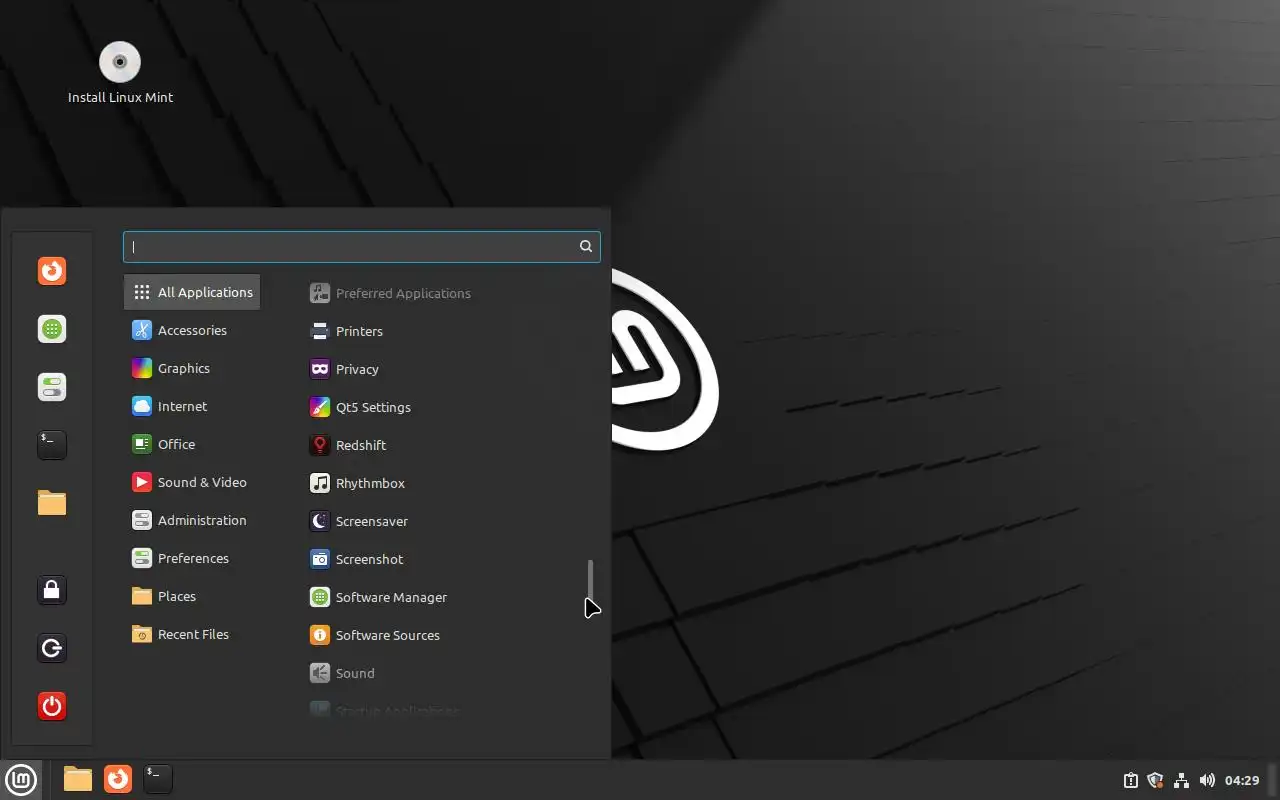Select the Internet category
This screenshot has width=1280, height=800.
click(x=192, y=406)
